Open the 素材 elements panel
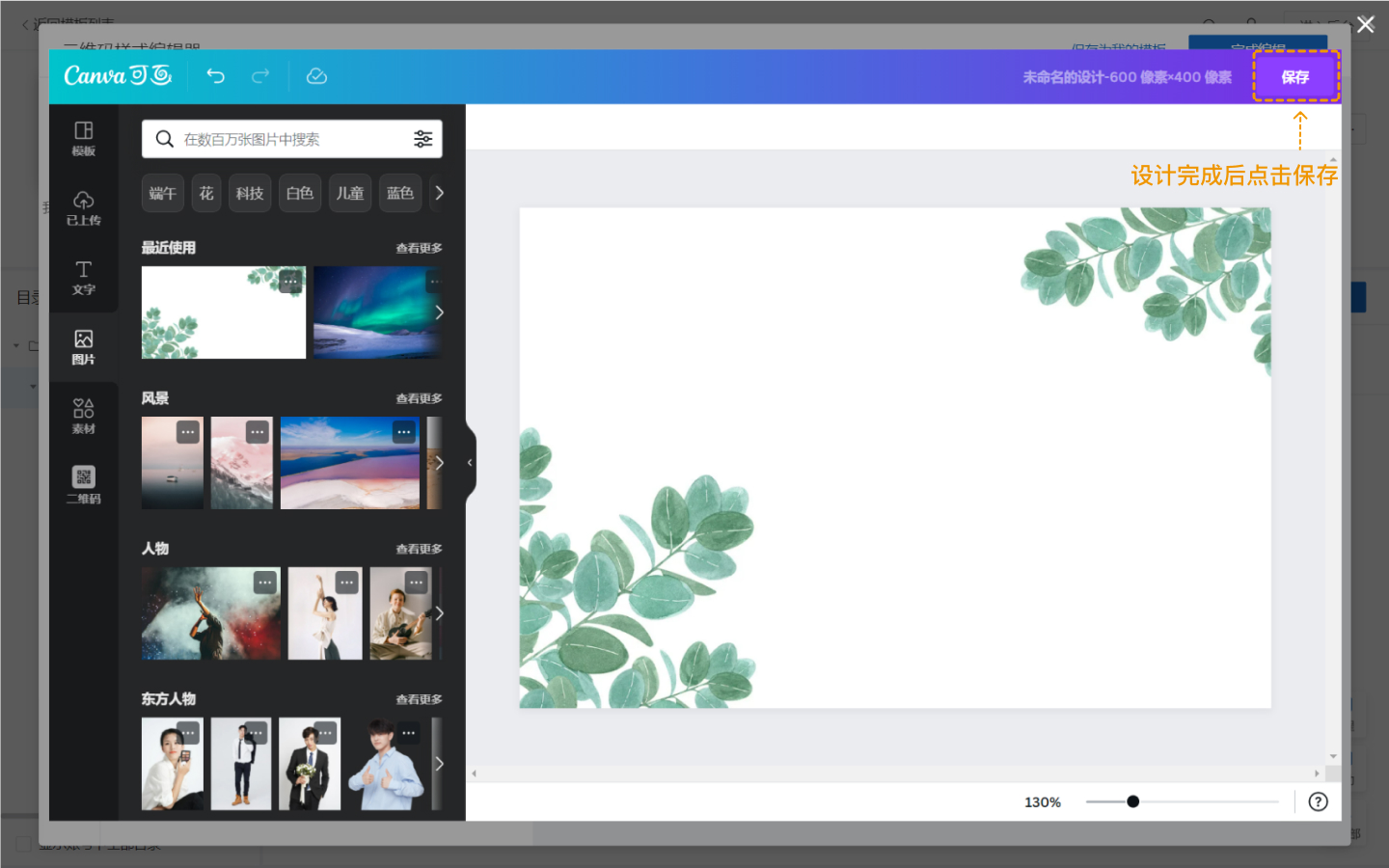The image size is (1389, 868). click(84, 417)
